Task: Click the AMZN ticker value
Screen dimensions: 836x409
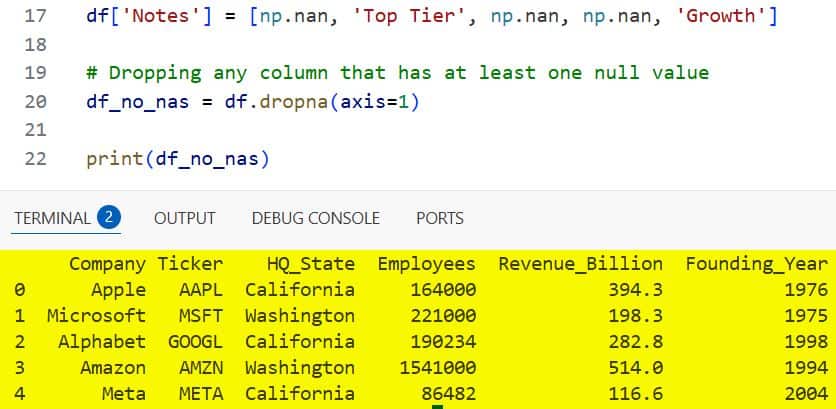Action: point(201,368)
